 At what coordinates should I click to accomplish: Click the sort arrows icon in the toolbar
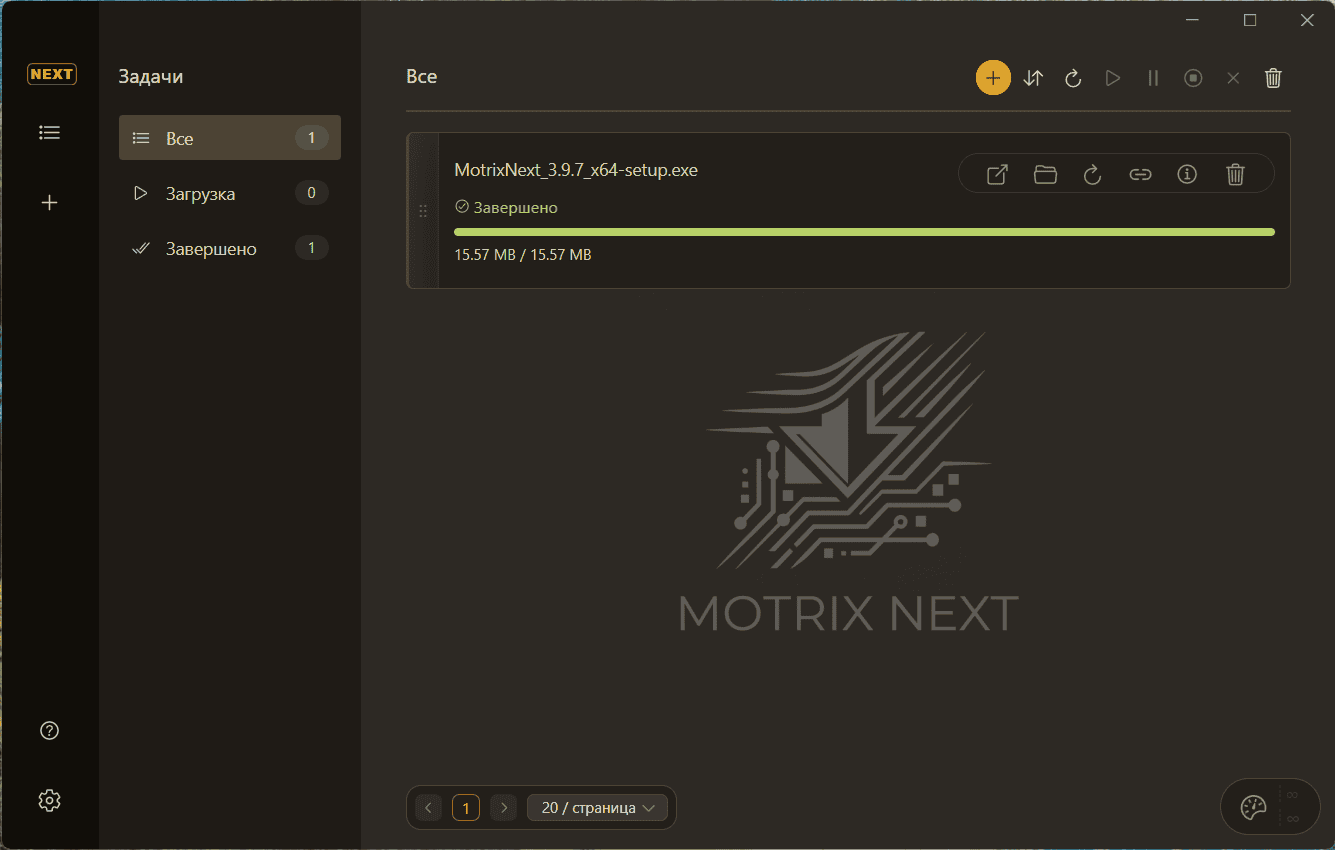(1033, 78)
